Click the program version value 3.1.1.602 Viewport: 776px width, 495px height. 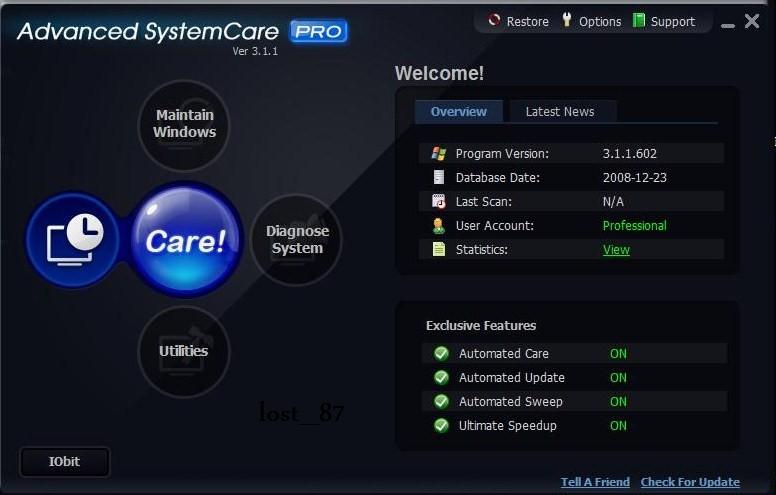(x=630, y=154)
